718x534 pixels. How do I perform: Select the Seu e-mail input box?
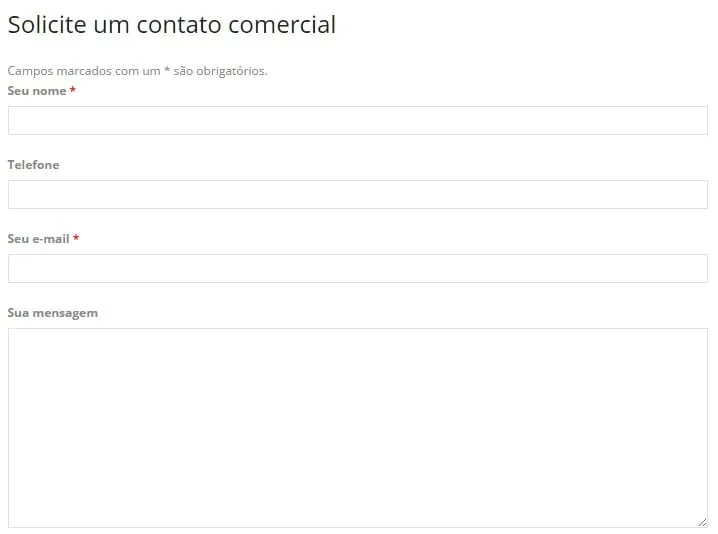pos(357,268)
